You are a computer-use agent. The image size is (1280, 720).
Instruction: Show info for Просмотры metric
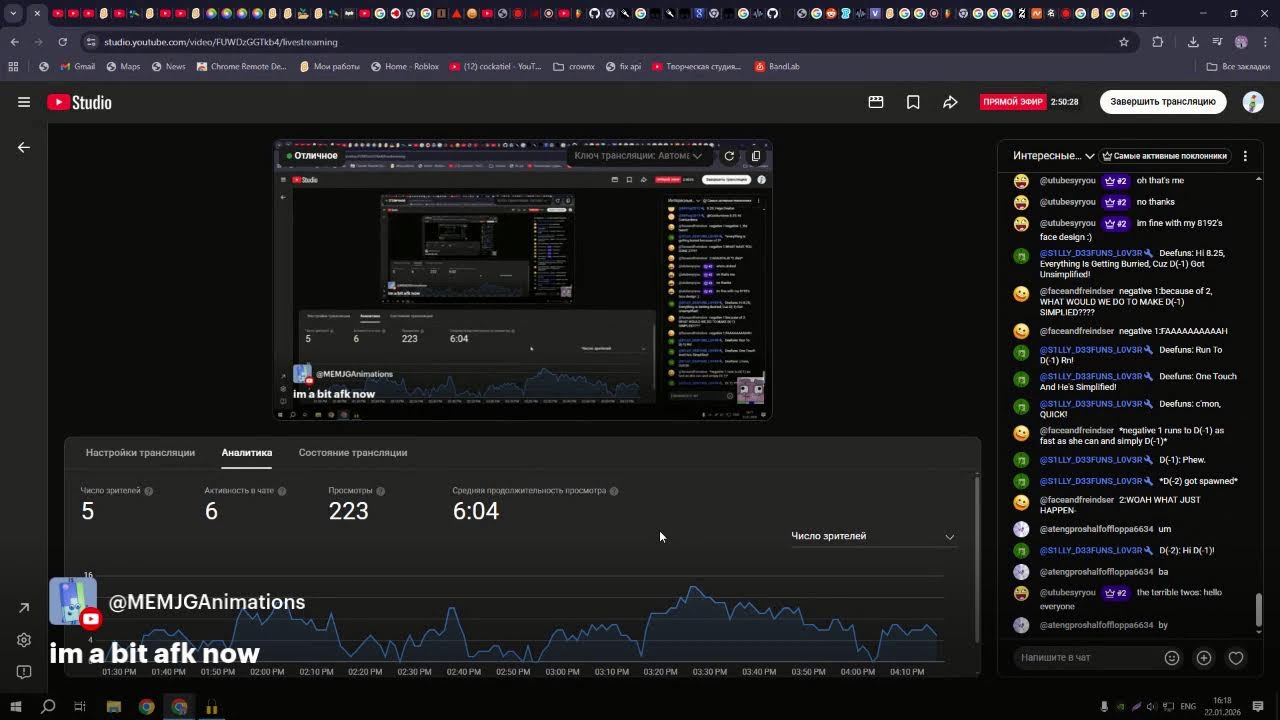tap(381, 491)
